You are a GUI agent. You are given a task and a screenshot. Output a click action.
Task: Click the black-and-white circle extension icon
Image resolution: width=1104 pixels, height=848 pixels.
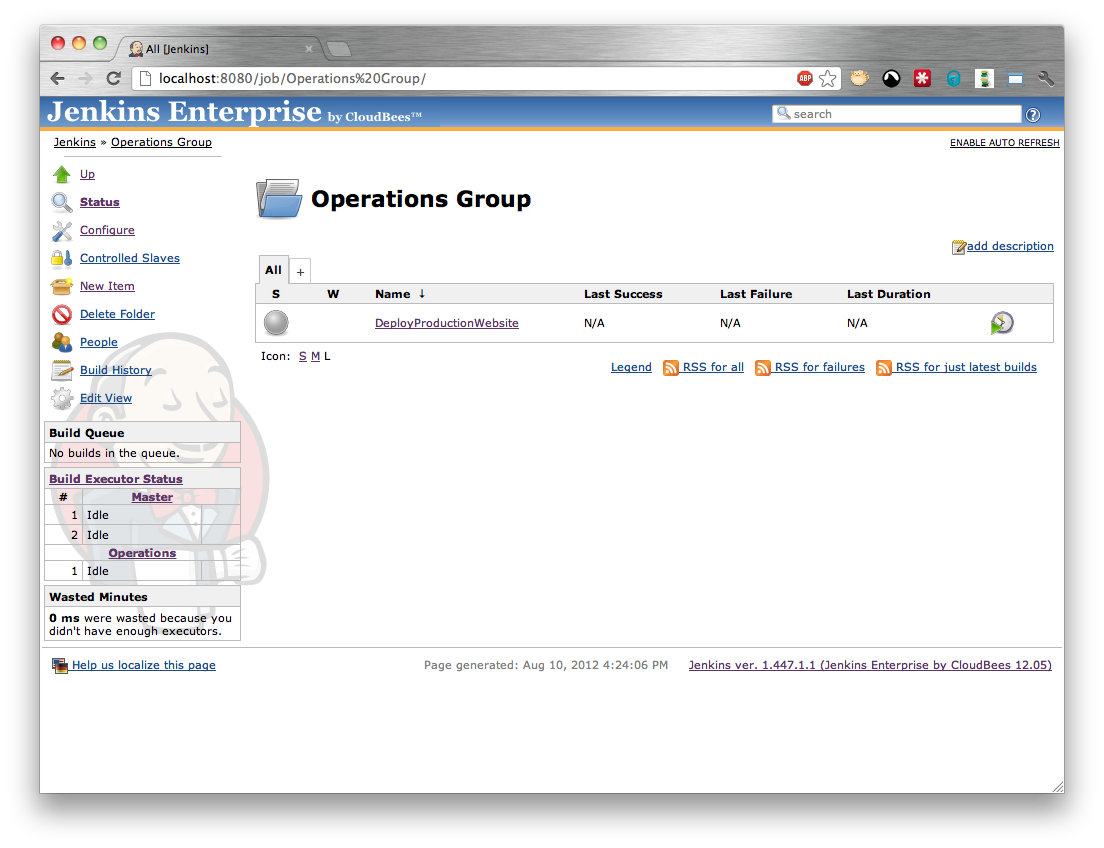pos(891,78)
